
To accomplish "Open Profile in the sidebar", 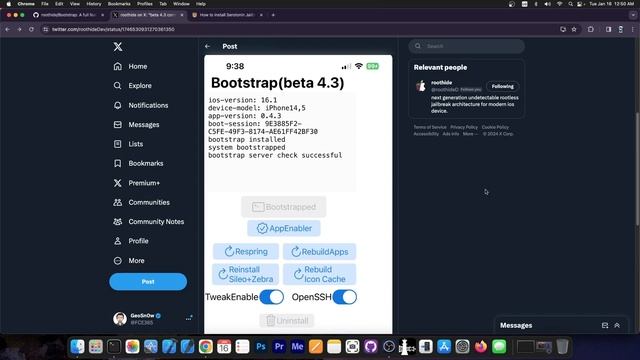I will pos(131,241).
